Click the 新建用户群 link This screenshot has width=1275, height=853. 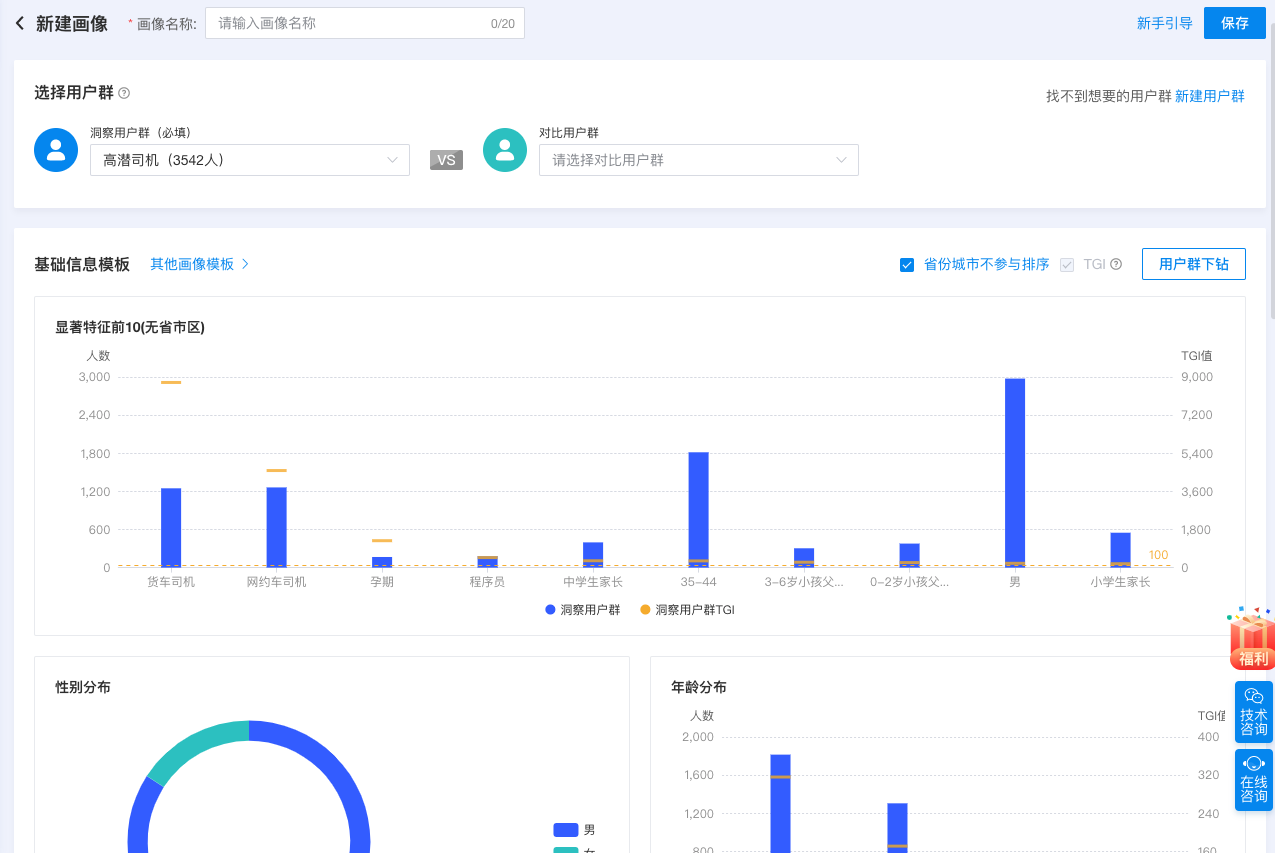1210,96
